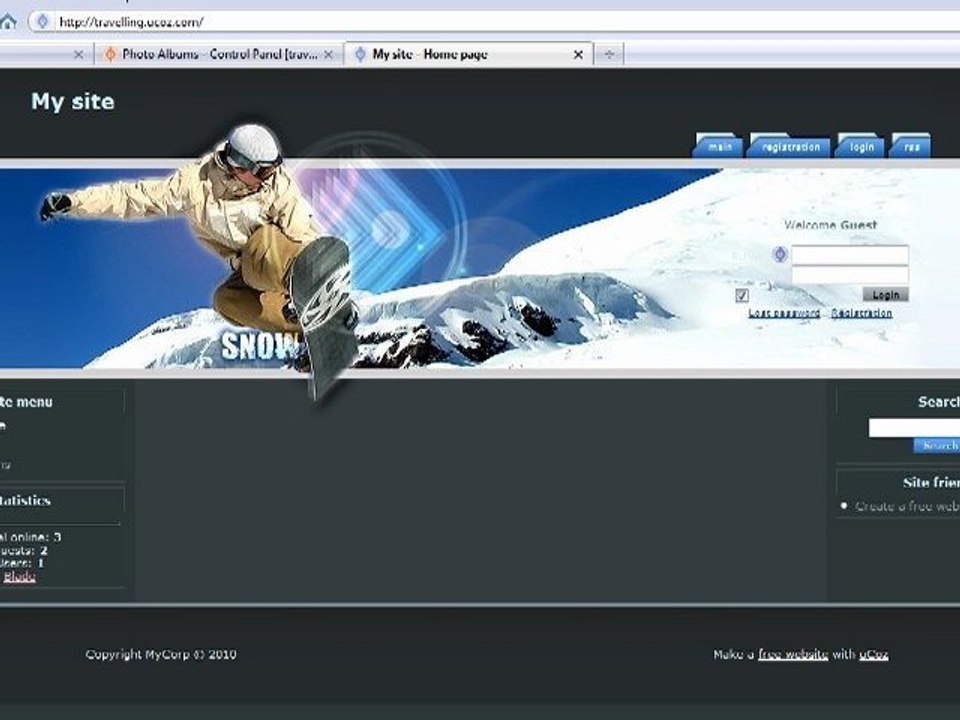Image resolution: width=960 pixels, height=720 pixels.
Task: Open a new browser tab
Action: pyautogui.click(x=609, y=54)
